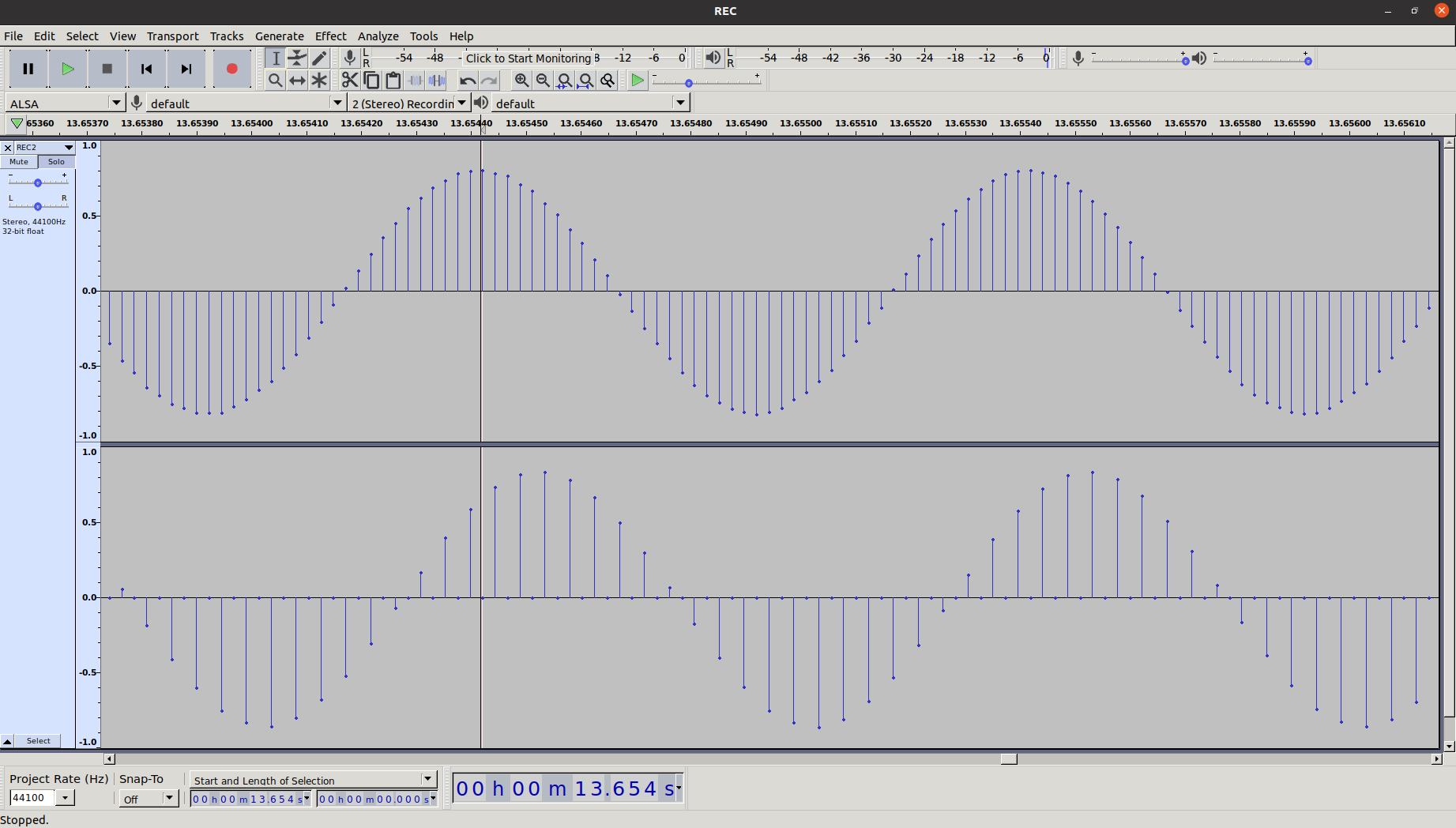Click the Pause button

tap(28, 69)
